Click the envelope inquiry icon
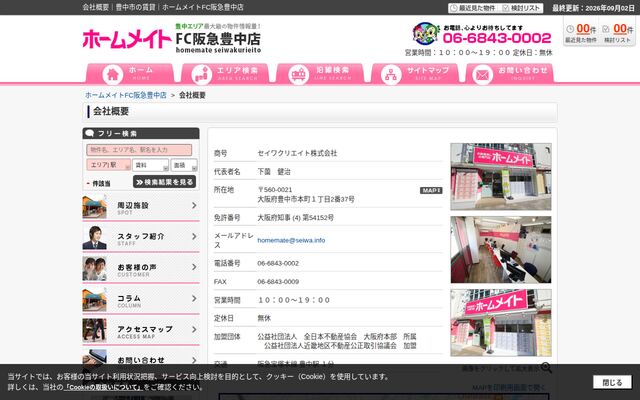 (x=482, y=75)
